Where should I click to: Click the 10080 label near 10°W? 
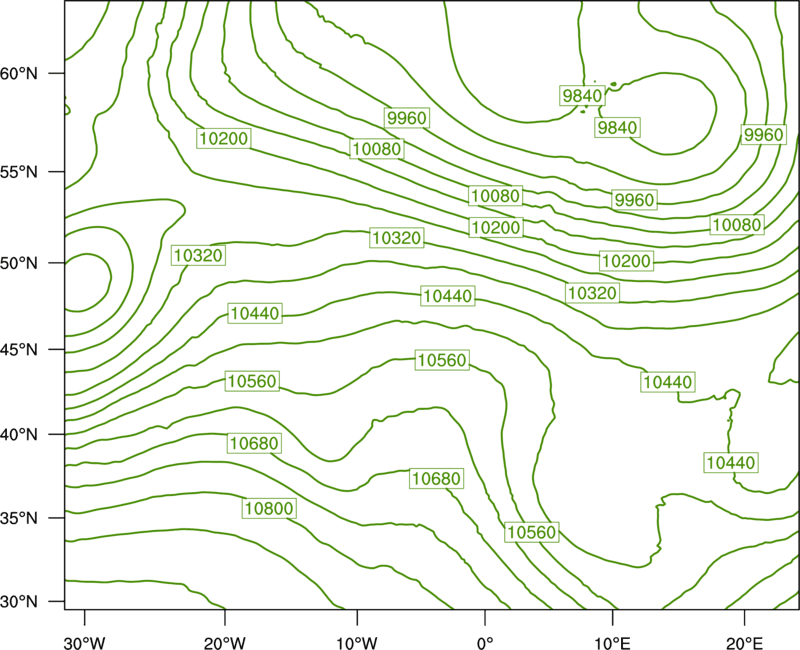377,149
